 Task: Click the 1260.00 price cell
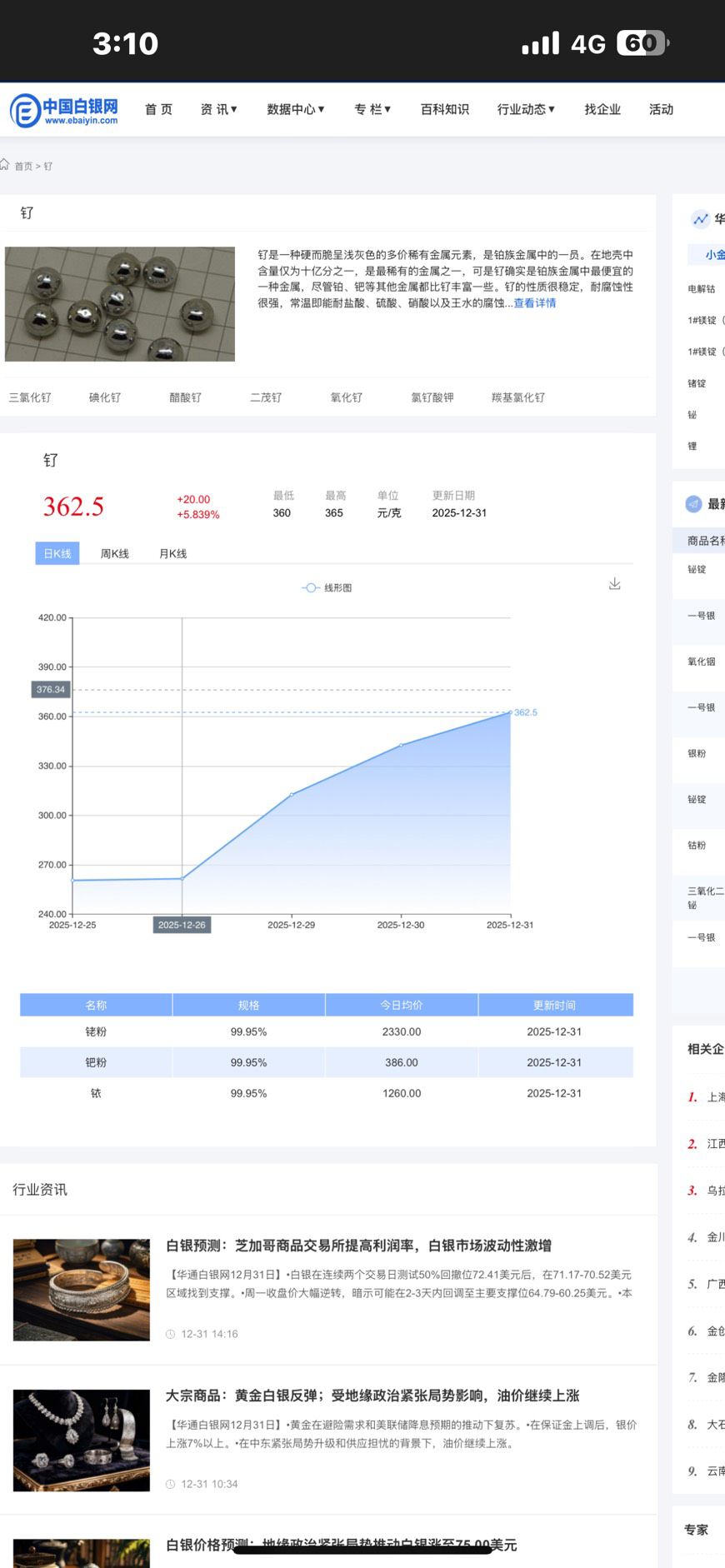(x=402, y=1093)
